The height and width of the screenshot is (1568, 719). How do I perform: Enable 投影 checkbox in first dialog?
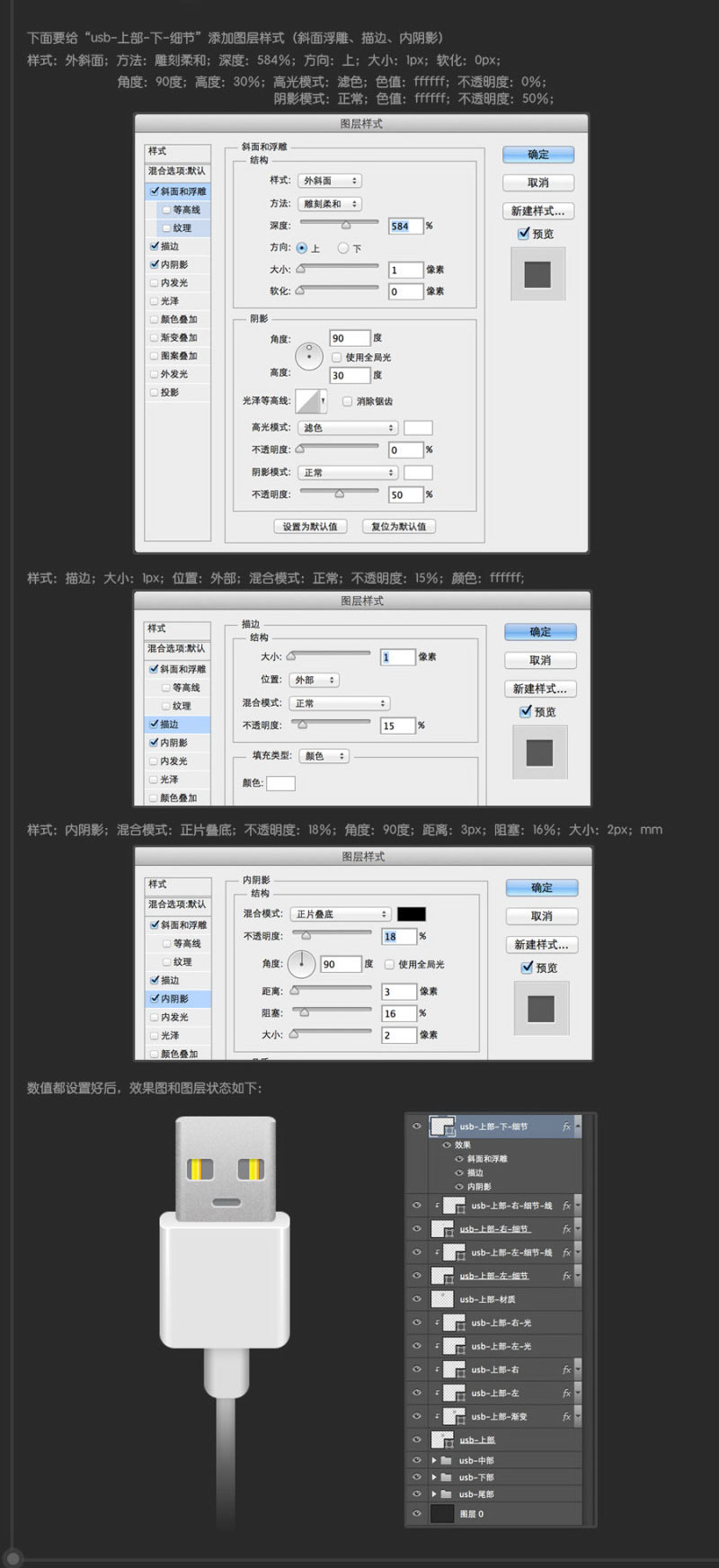coord(154,392)
